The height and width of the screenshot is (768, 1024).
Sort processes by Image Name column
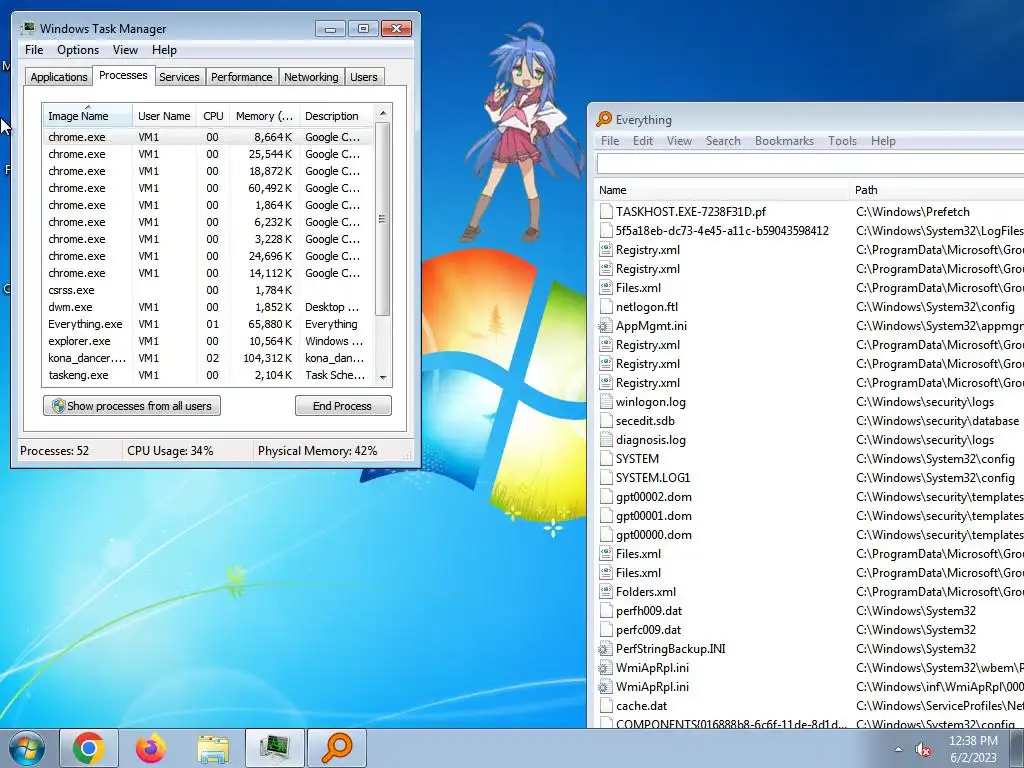88,116
